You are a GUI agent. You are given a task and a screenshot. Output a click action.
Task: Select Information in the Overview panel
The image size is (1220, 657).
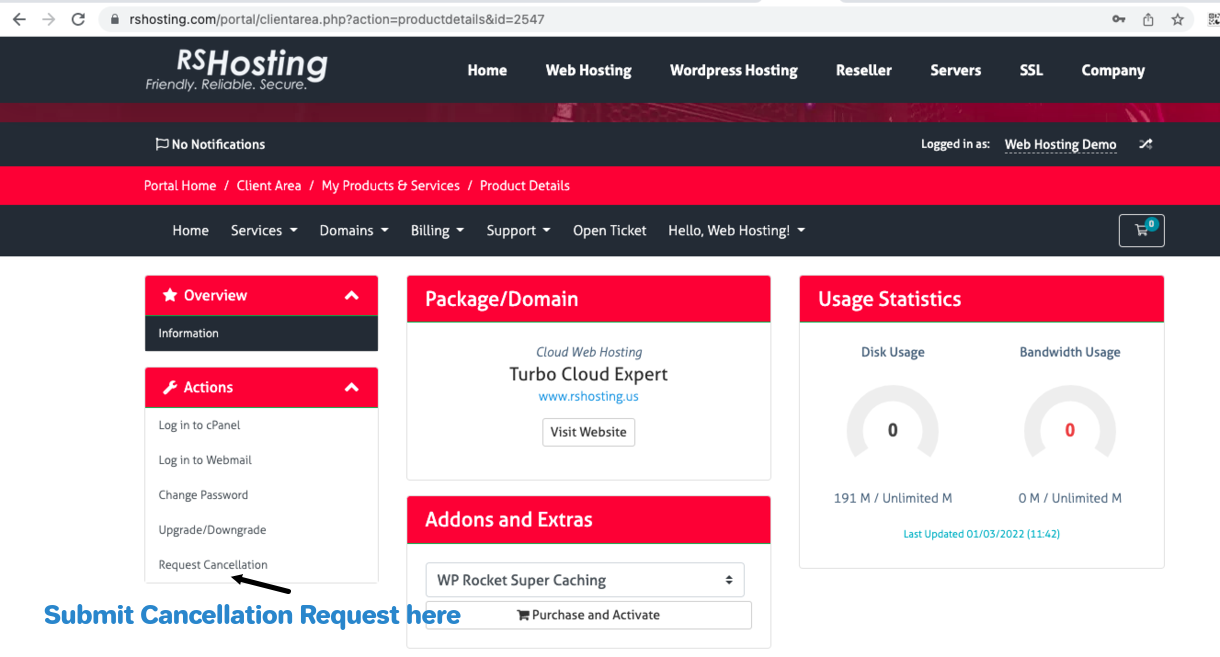pyautogui.click(x=261, y=333)
